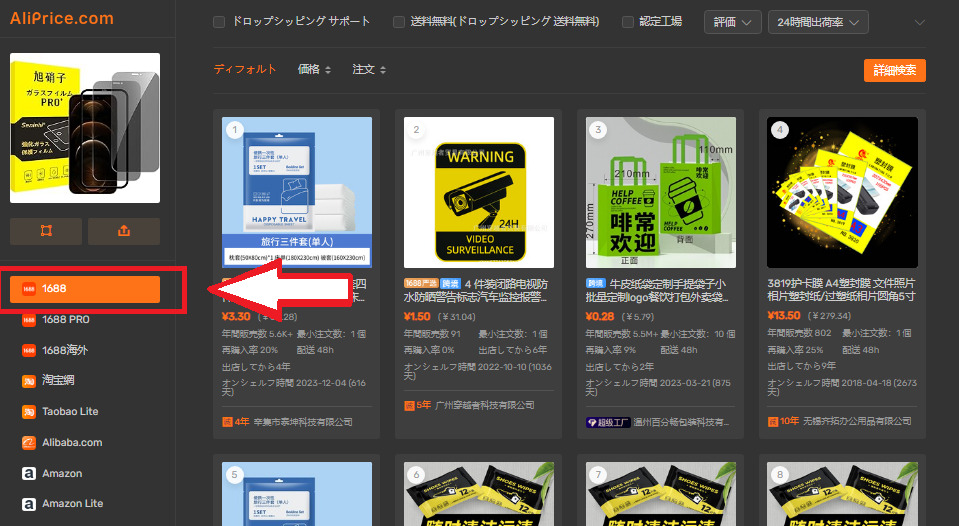Click オンシェルフ時間 2018-04-18 text

(842, 387)
